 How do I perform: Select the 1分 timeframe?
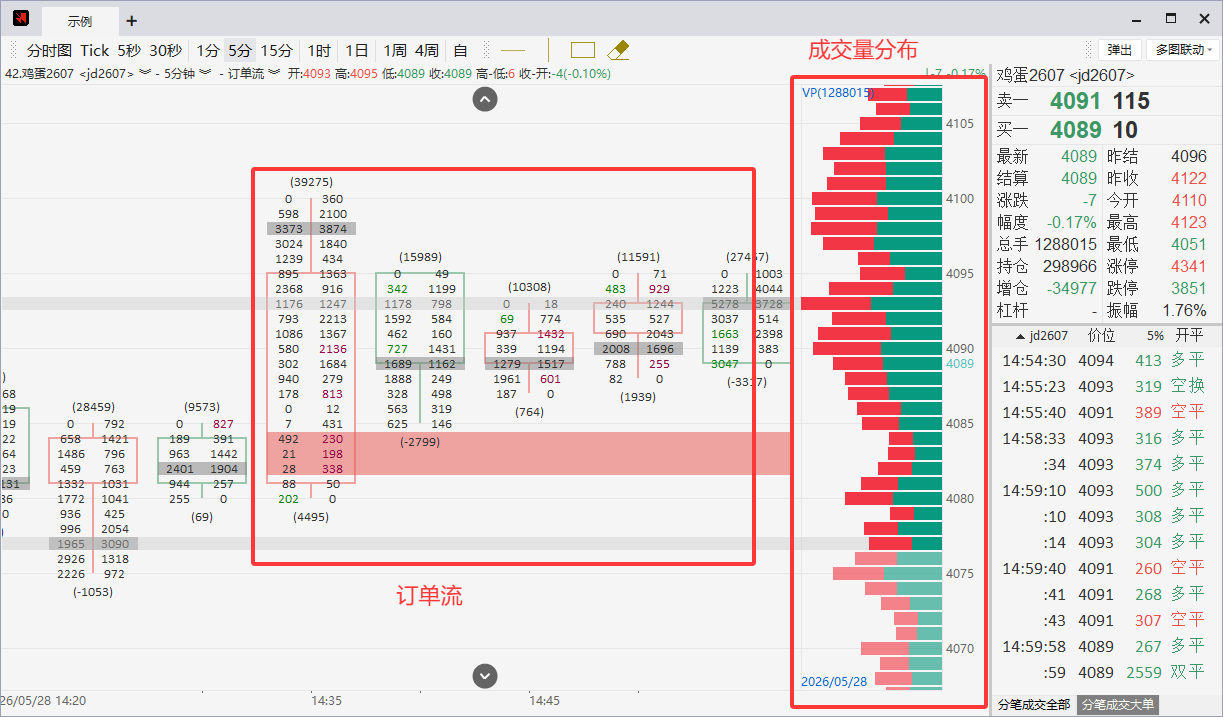point(207,50)
